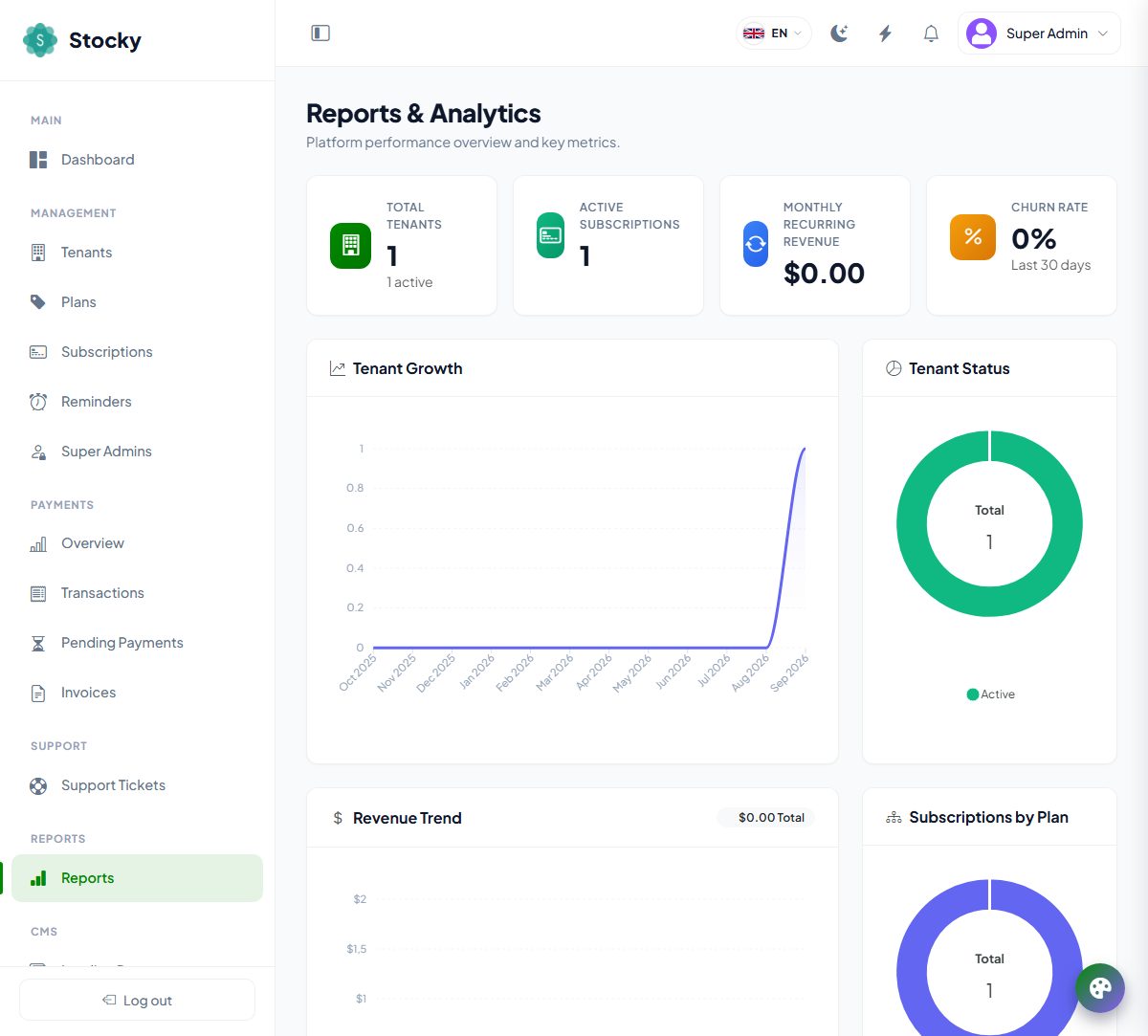
Task: Click the Churn Rate percent icon
Action: click(973, 236)
